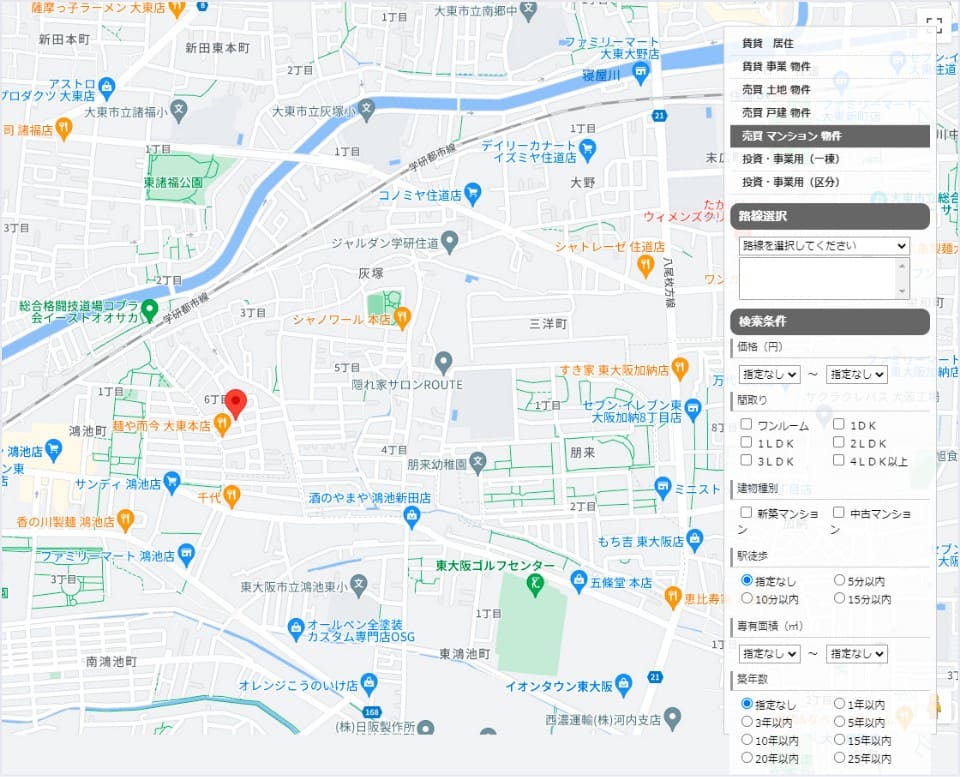
Task: Check the 1DK layout checkbox
Action: 839,424
